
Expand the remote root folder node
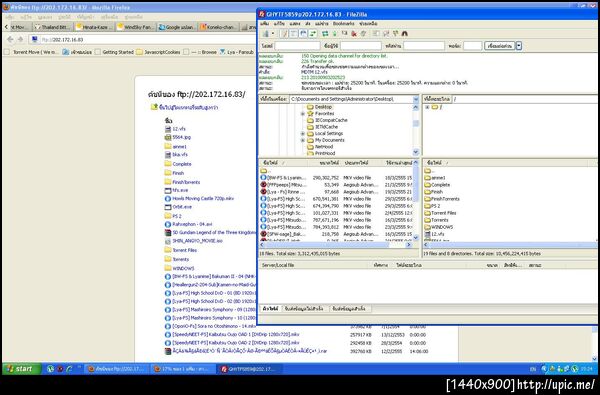[427, 107]
